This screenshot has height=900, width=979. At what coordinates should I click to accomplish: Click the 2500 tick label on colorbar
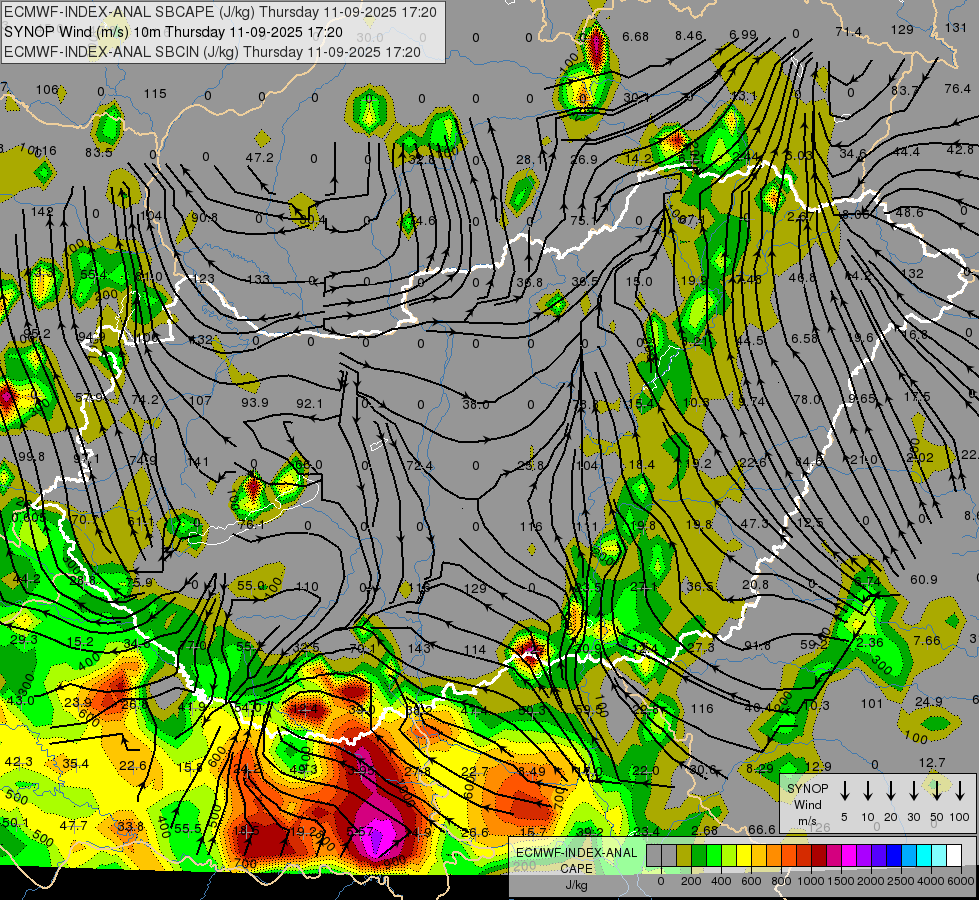[x=900, y=881]
